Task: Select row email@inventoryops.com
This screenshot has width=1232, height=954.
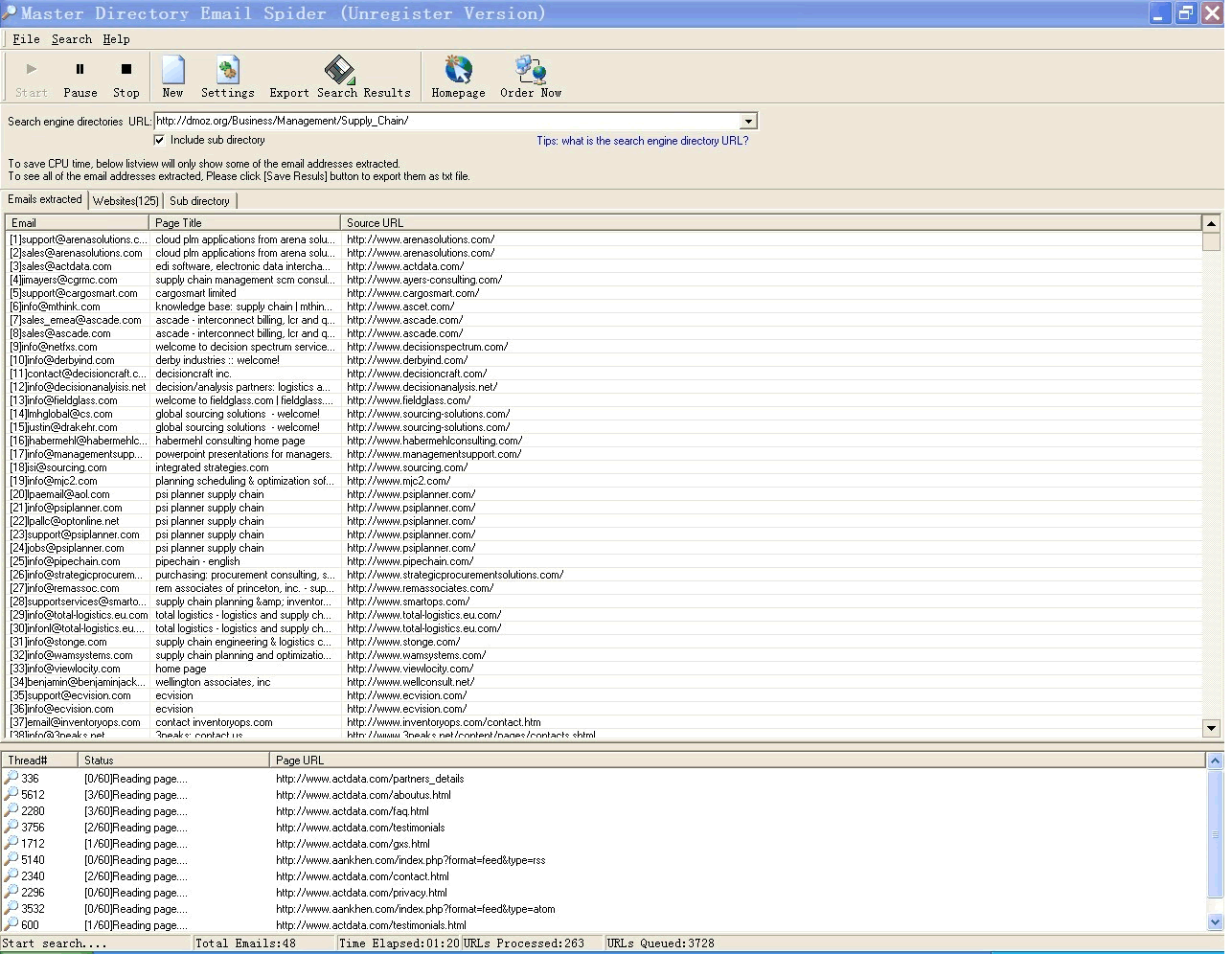Action: [604, 722]
